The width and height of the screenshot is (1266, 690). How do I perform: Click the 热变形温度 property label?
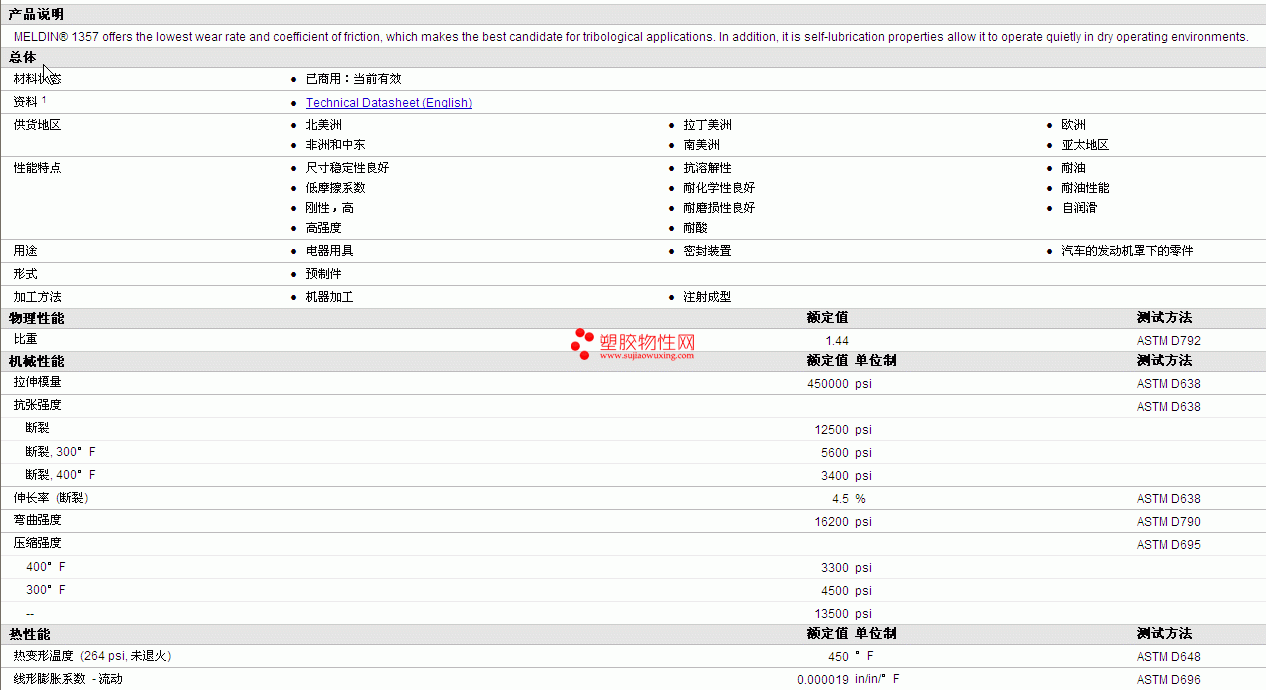point(92,656)
